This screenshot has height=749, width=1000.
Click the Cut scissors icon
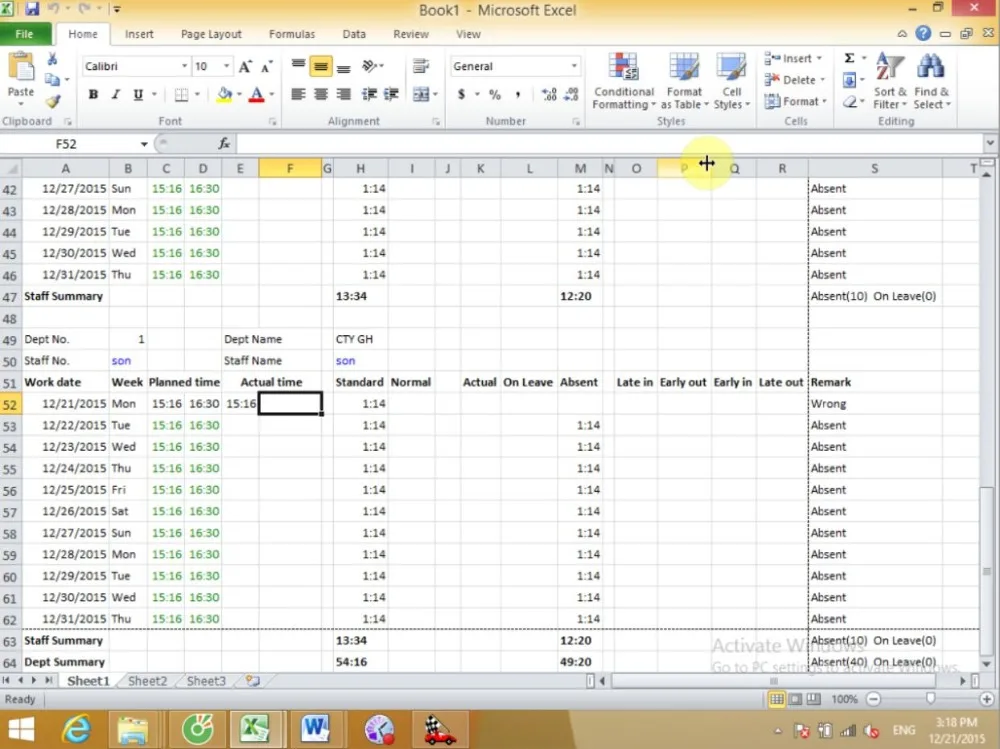[52, 60]
